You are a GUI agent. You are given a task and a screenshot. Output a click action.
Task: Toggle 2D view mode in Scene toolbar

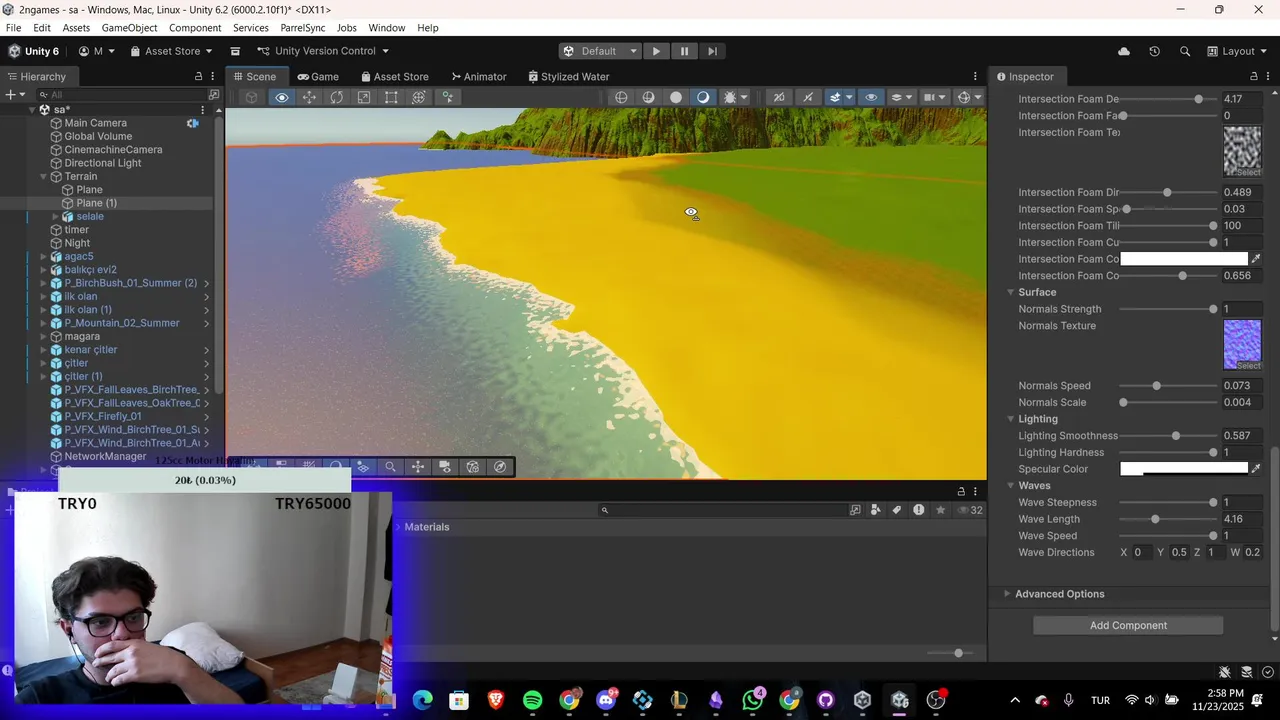pos(779,97)
